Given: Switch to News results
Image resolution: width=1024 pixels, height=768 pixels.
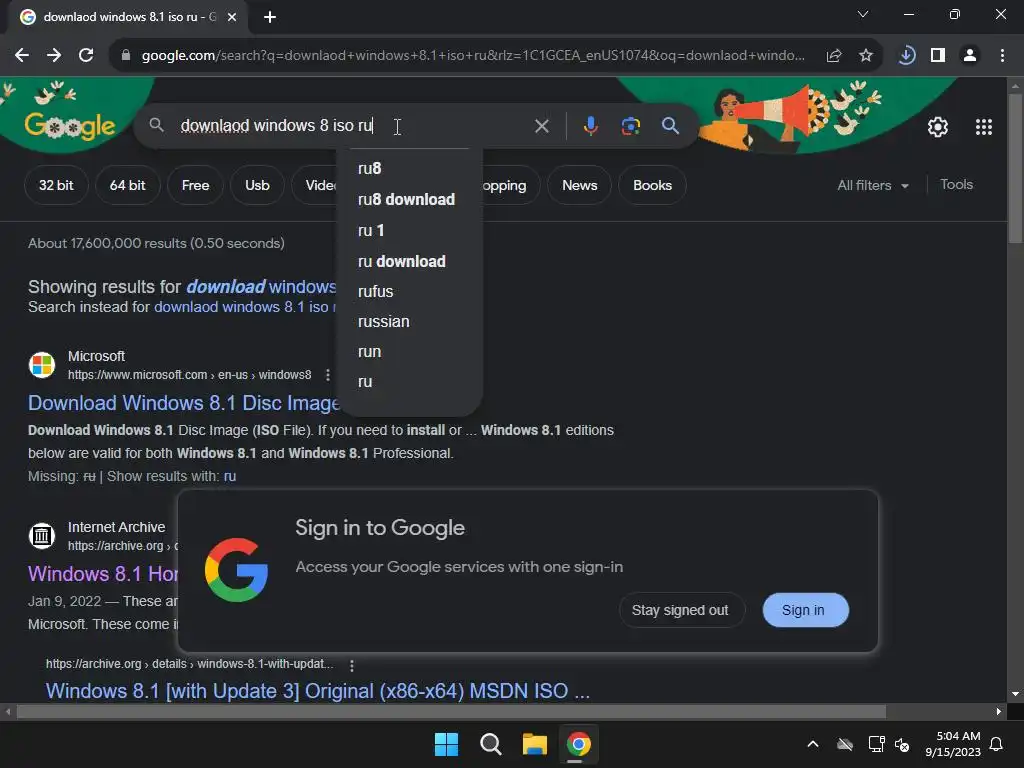Looking at the screenshot, I should [x=579, y=185].
